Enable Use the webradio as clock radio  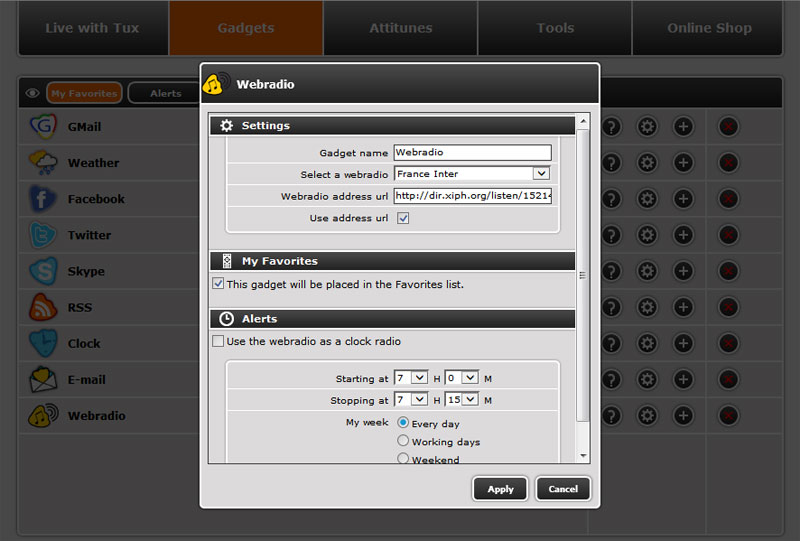pos(219,342)
